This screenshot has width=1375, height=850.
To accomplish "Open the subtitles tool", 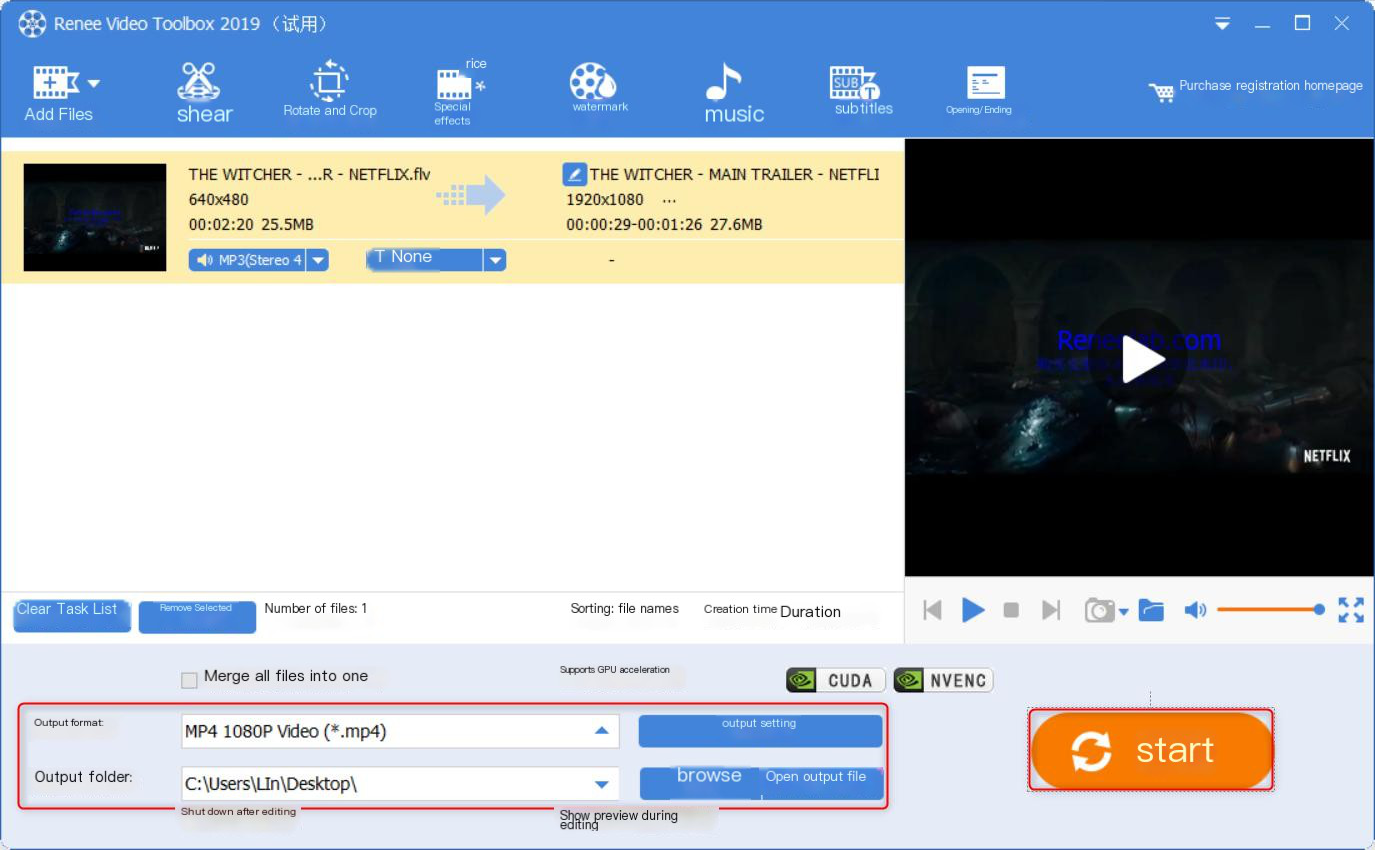I will tap(862, 92).
